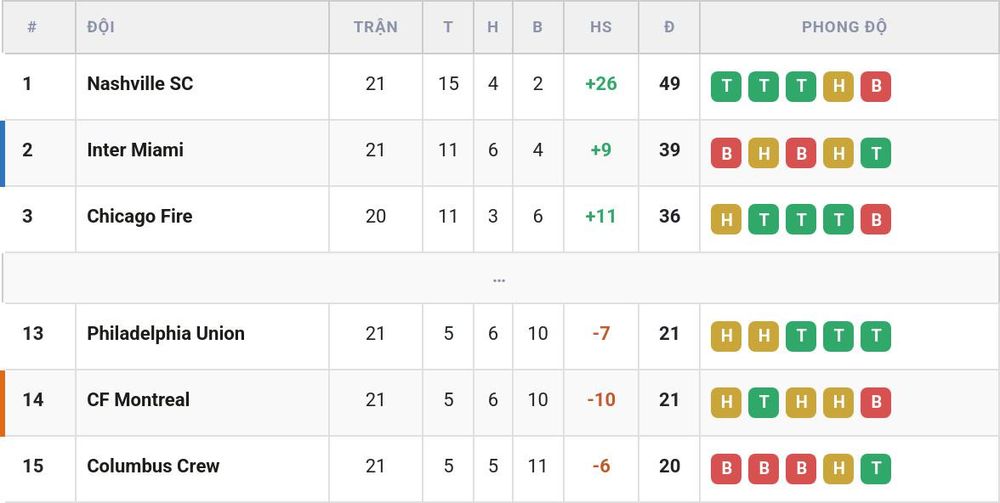
Task: Open the Inter Miami team link
Action: 135,150
